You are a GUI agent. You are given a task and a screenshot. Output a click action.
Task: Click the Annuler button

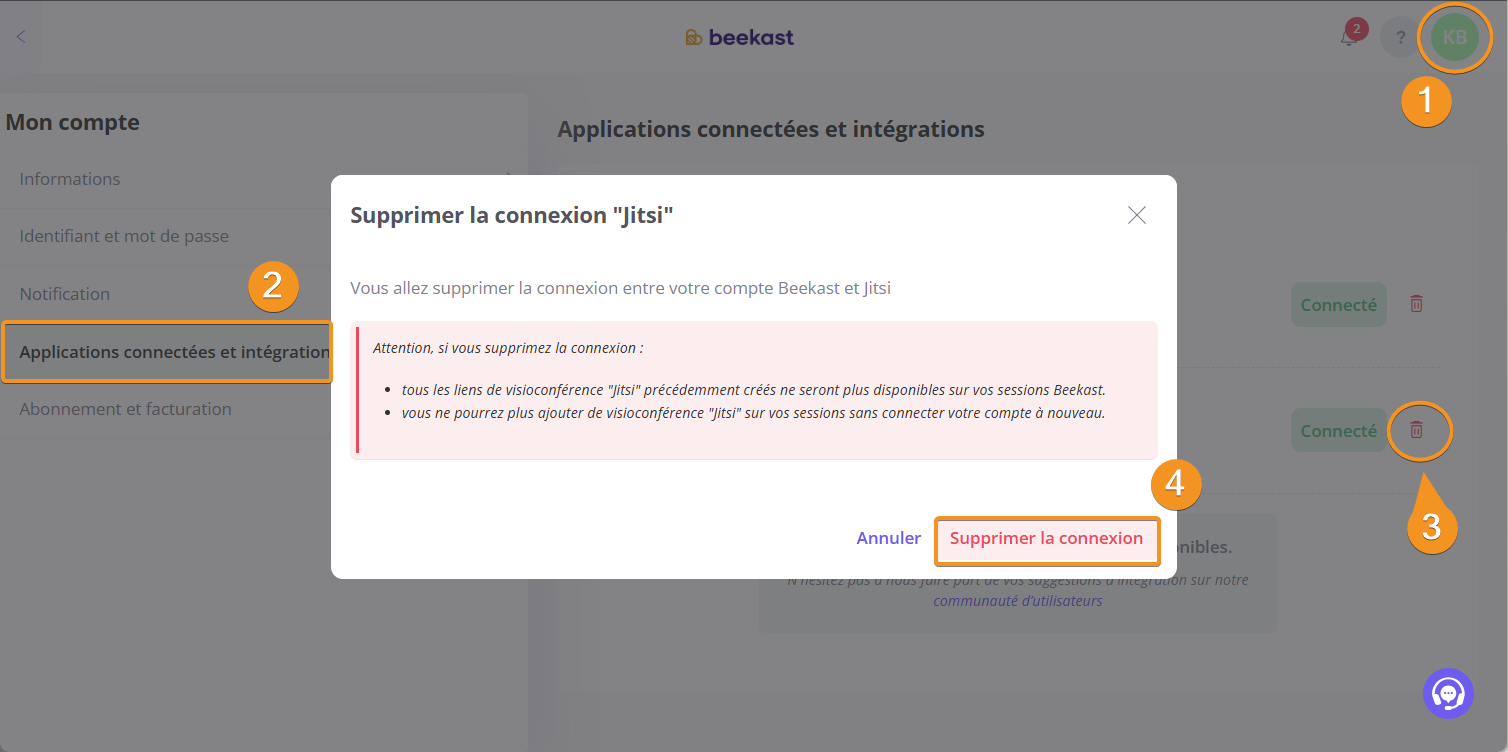[888, 538]
